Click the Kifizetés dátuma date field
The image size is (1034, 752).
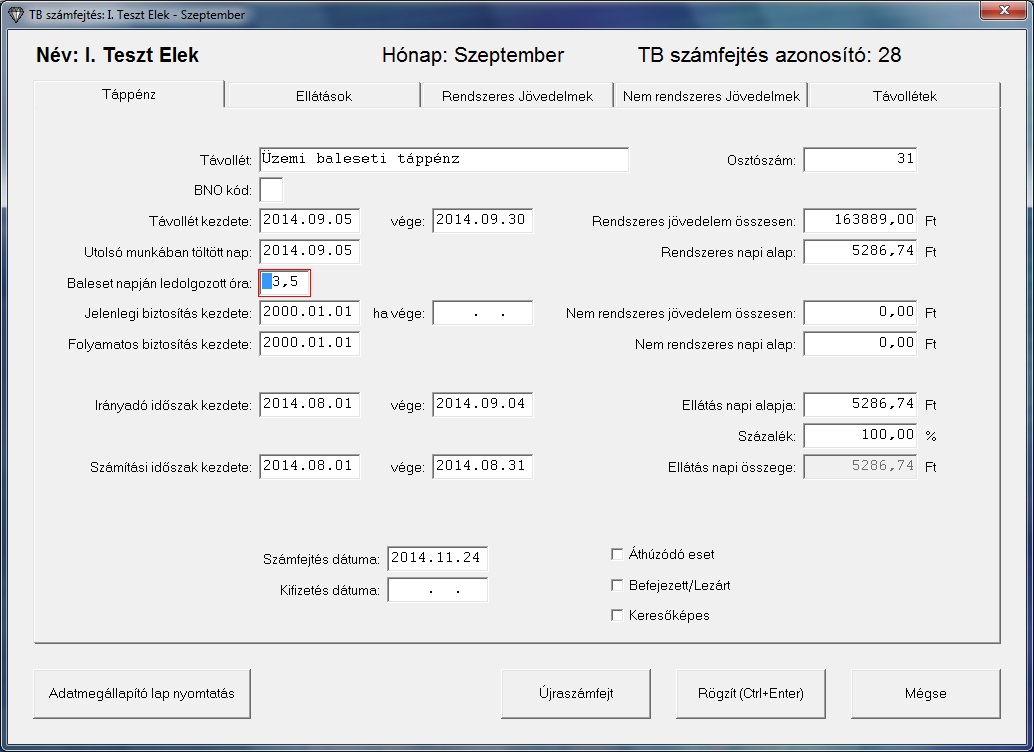[x=438, y=590]
